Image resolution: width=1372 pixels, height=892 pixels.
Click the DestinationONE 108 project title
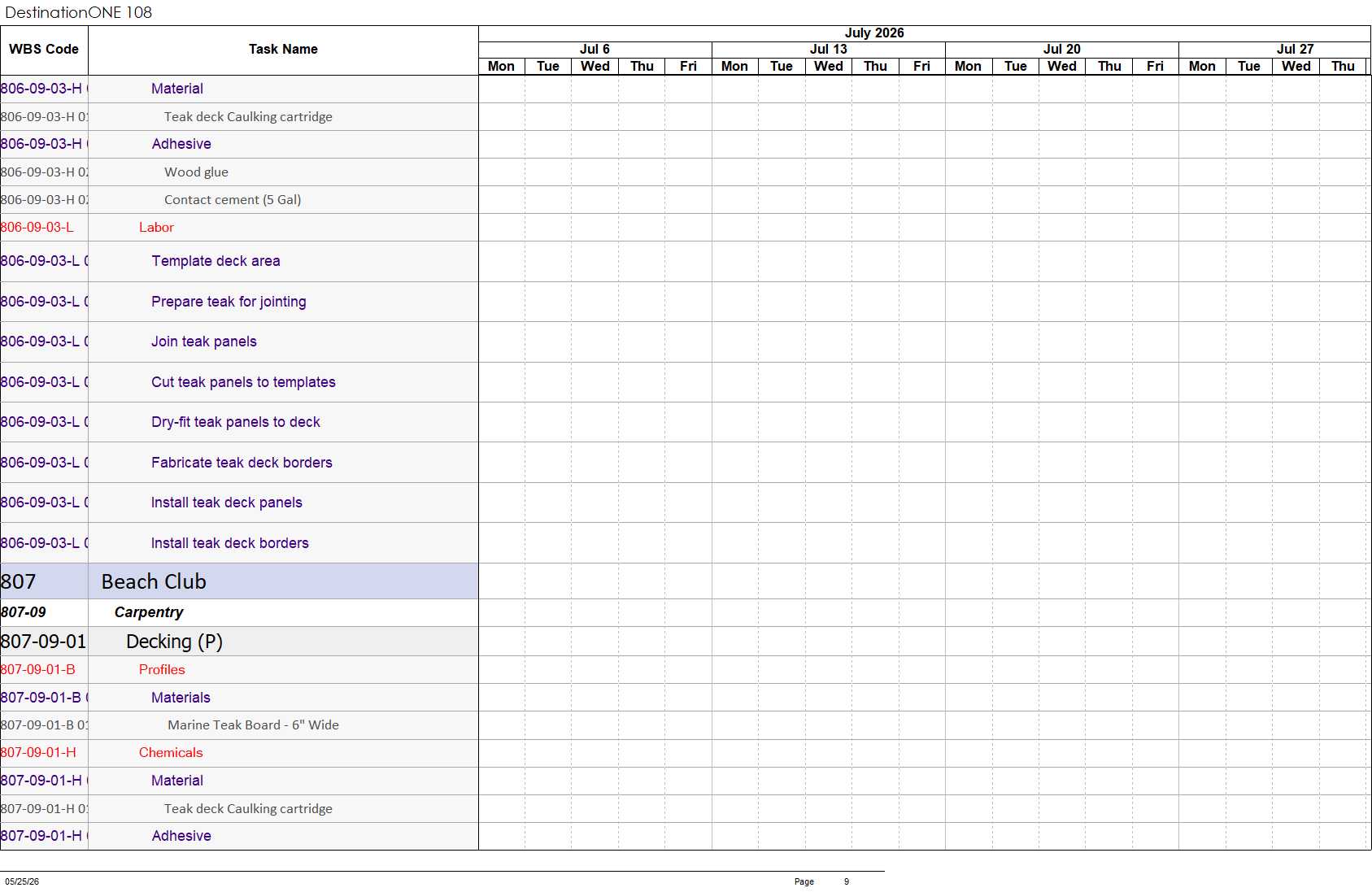pyautogui.click(x=79, y=12)
